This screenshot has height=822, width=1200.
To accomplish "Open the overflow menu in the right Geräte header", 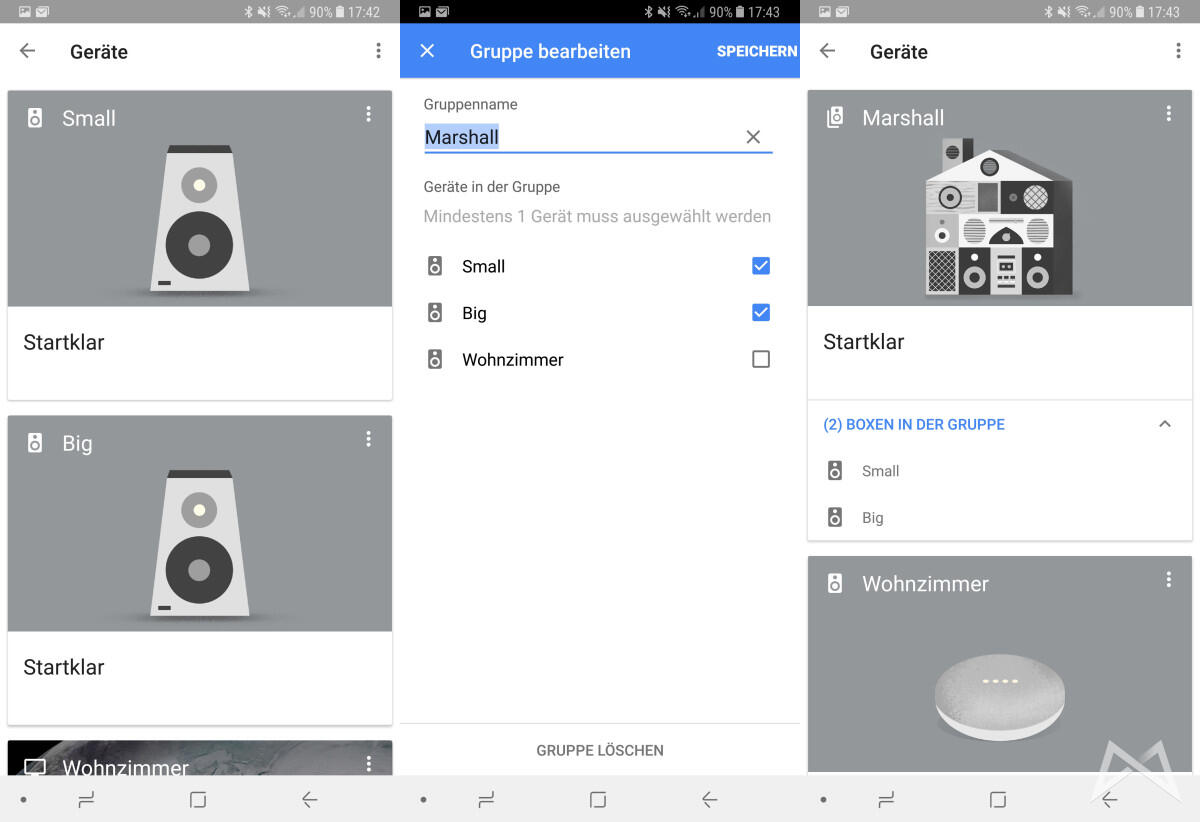I will (x=1178, y=51).
